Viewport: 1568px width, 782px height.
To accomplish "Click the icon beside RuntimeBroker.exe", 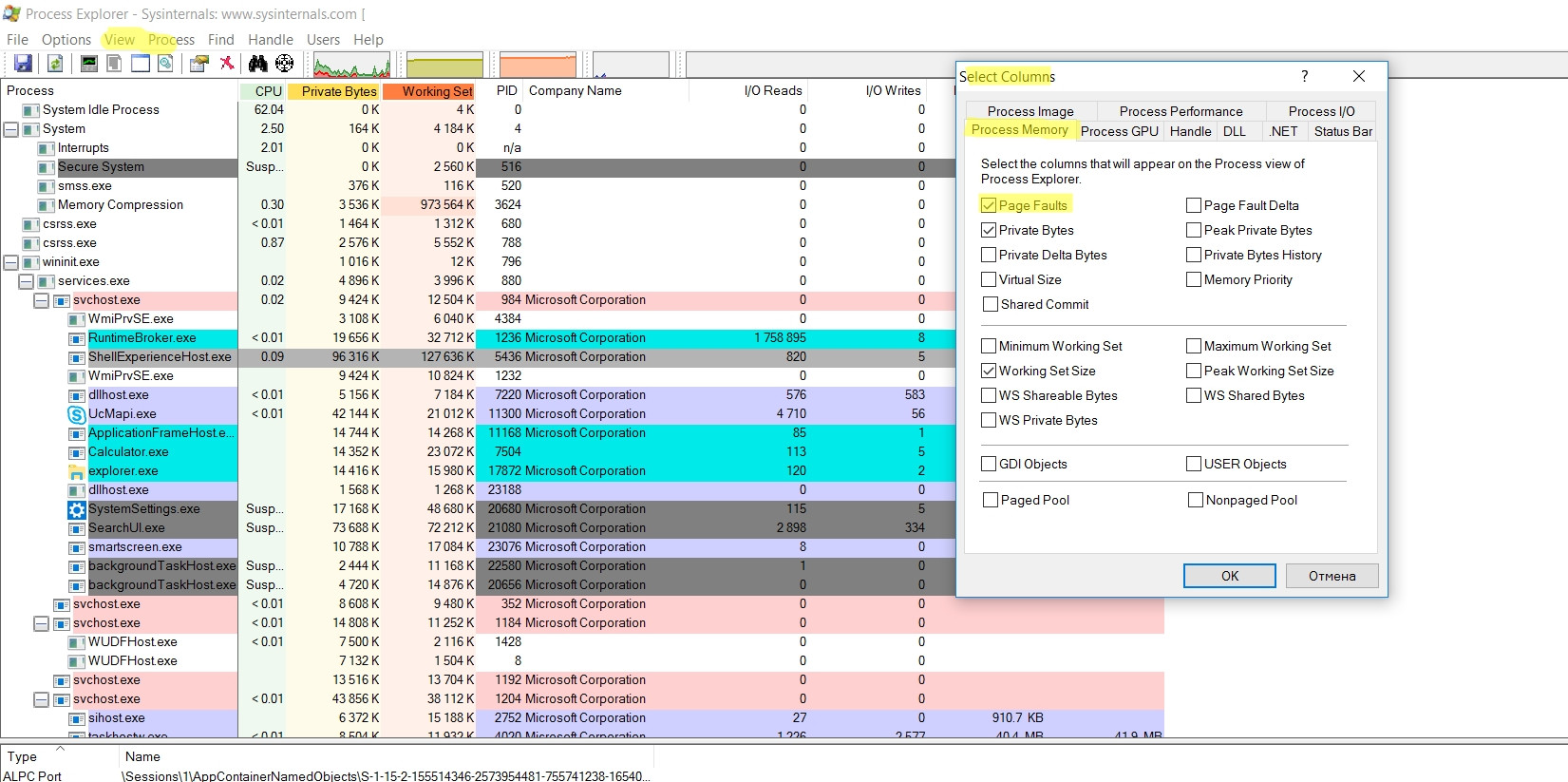I will pos(77,338).
